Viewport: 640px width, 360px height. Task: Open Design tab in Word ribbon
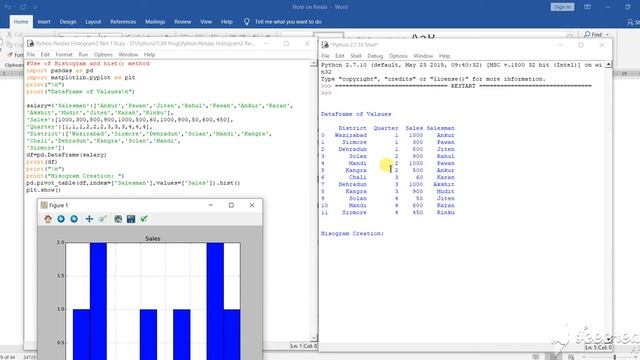(x=68, y=22)
